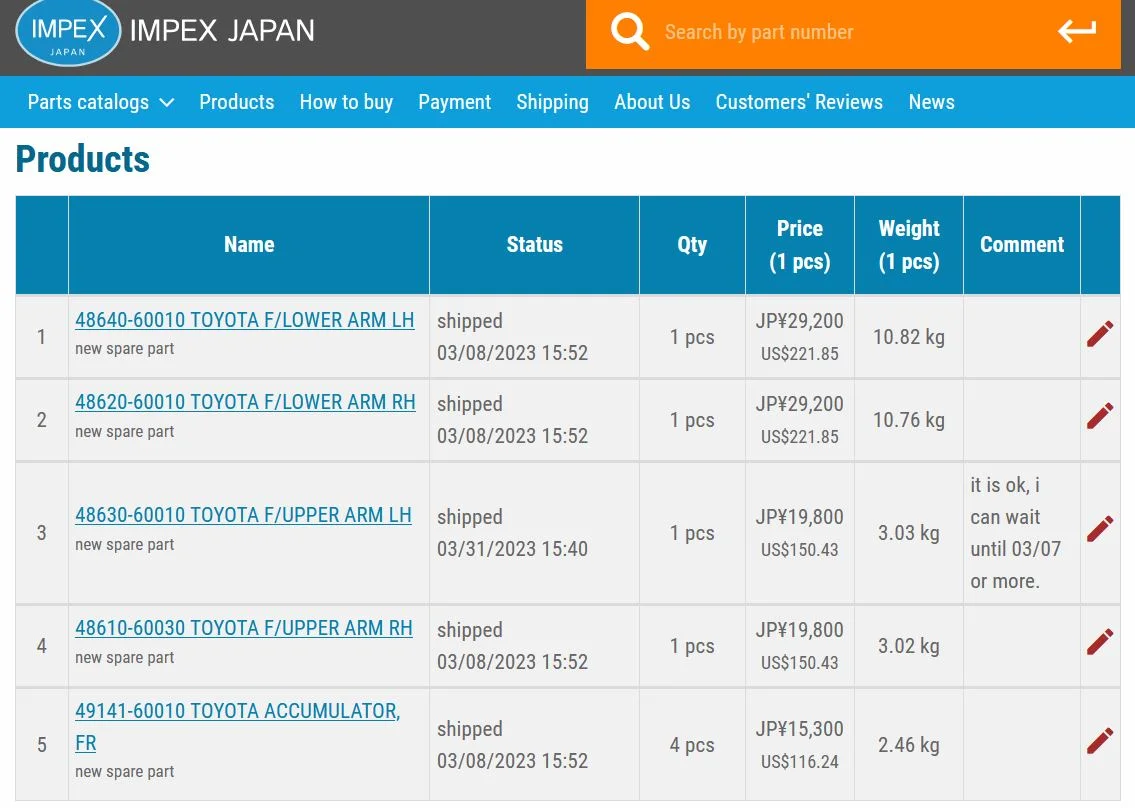
Task: Select the 4 pcs quantity cell
Action: [x=692, y=745]
